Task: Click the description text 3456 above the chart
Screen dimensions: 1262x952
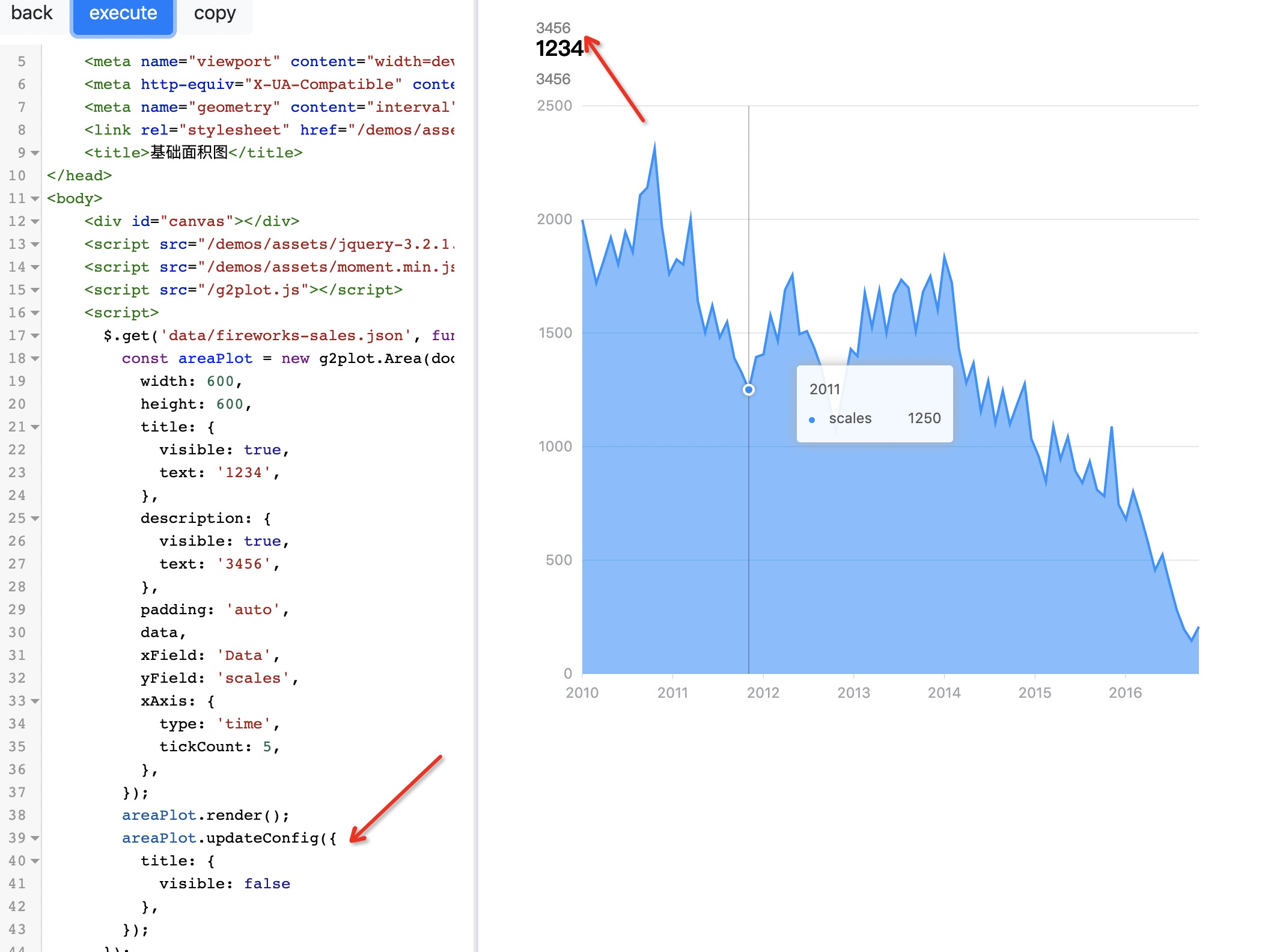Action: pos(553,79)
